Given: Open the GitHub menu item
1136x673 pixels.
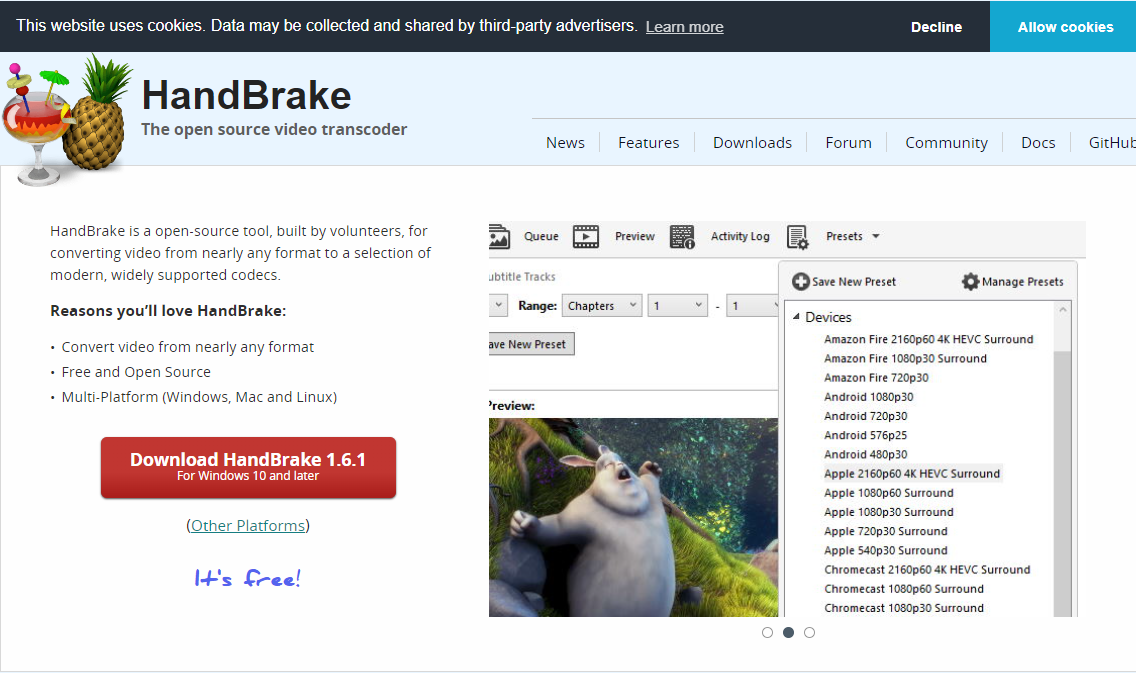Looking at the screenshot, I should point(1112,143).
